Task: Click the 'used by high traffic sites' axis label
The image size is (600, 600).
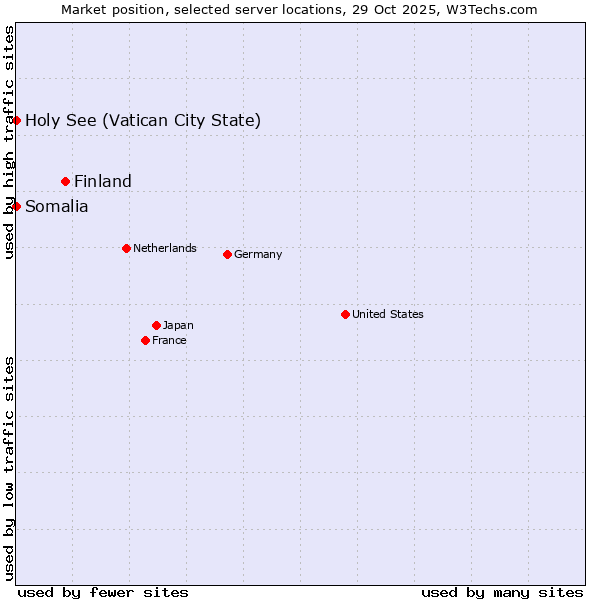Action: [x=9, y=142]
